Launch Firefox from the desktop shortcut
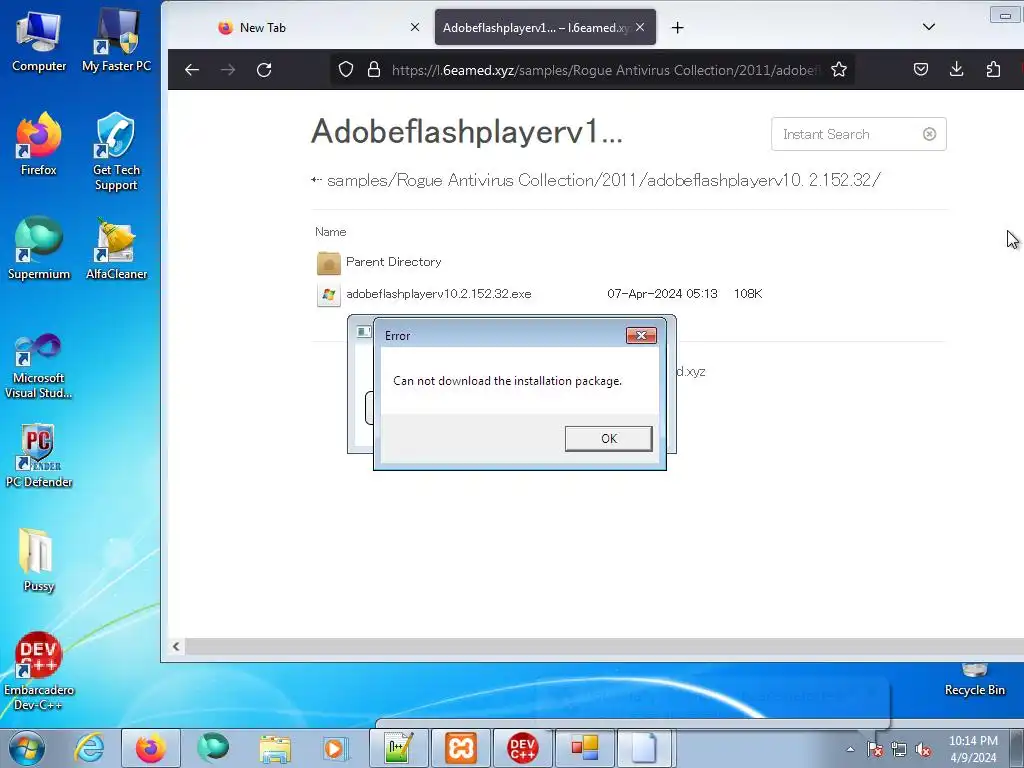This screenshot has width=1024, height=768. 39,144
